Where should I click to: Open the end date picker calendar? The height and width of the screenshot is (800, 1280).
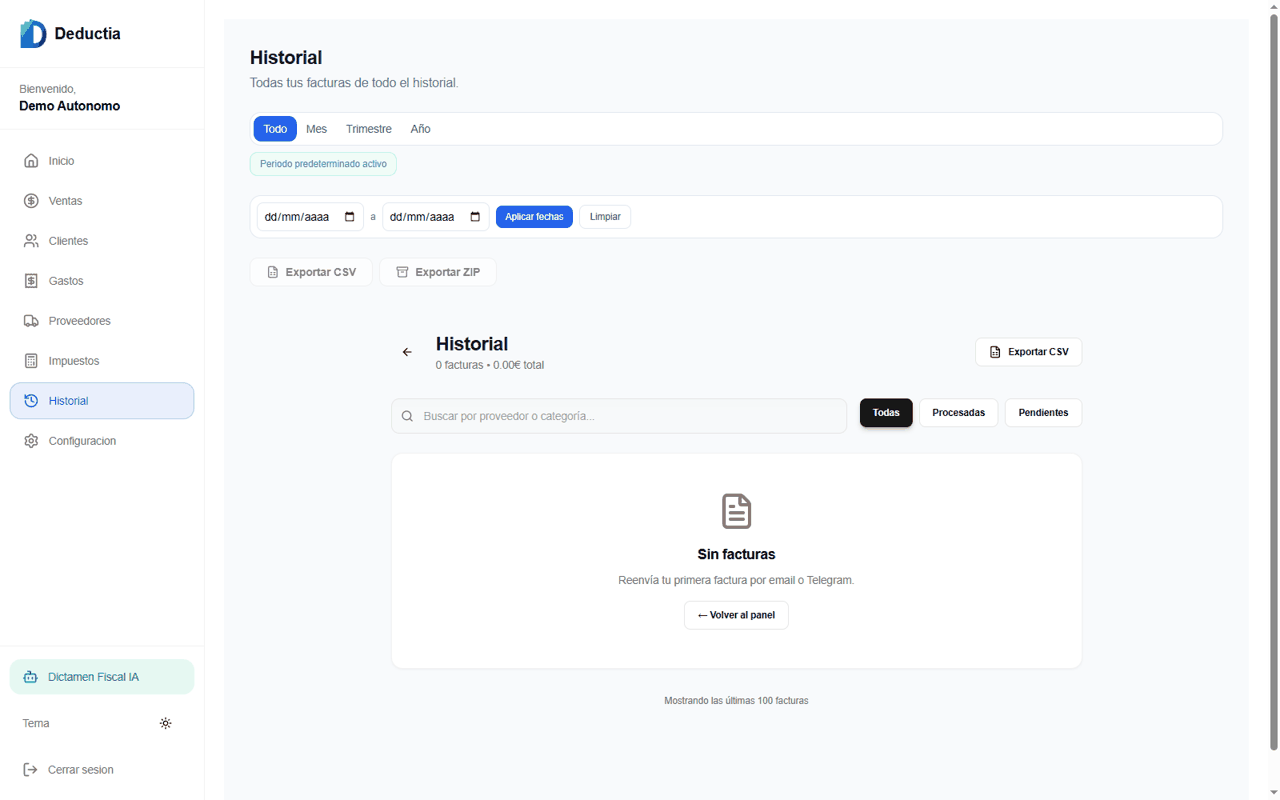tap(474, 216)
